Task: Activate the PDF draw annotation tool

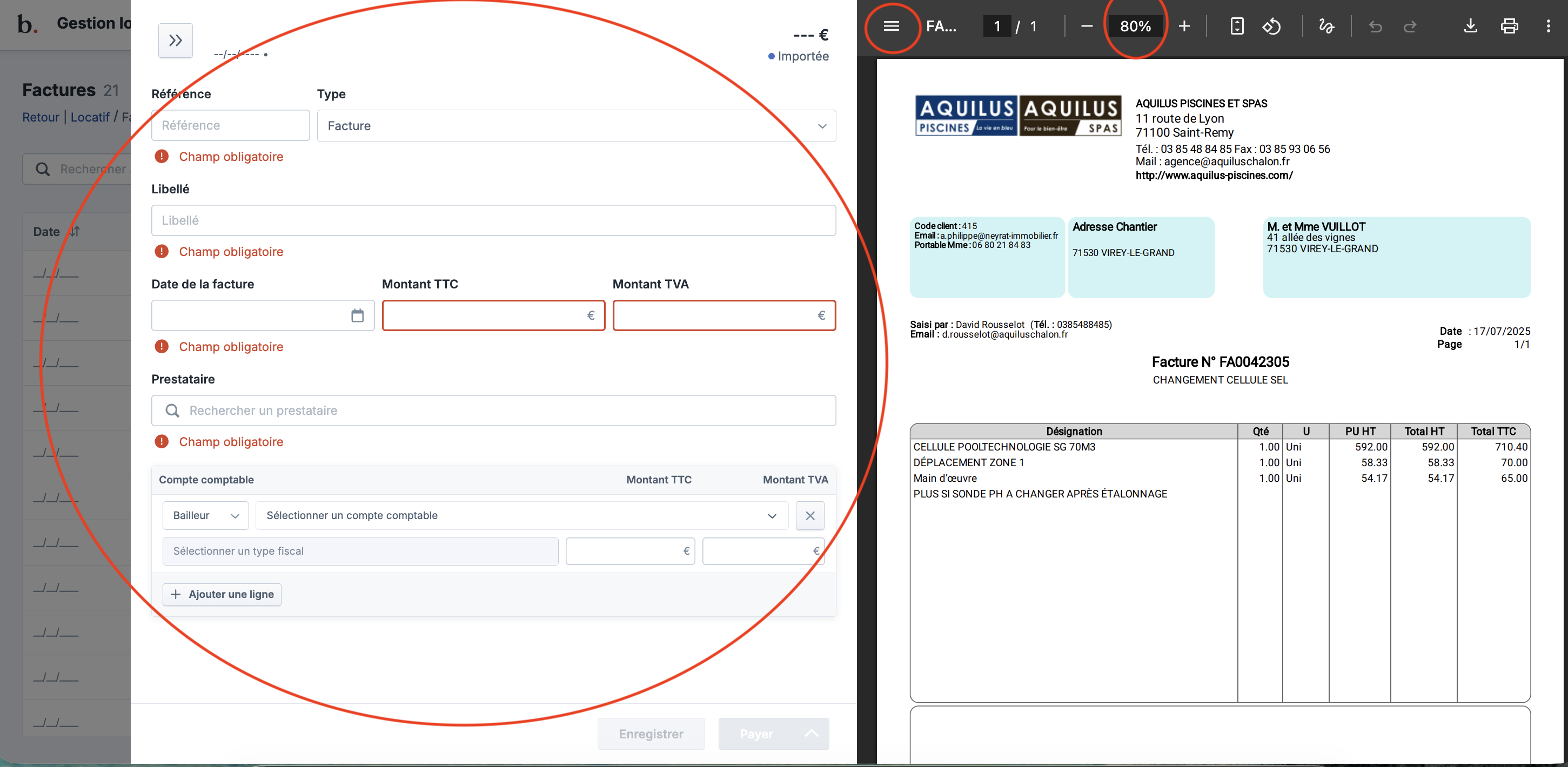Action: coord(1326,26)
